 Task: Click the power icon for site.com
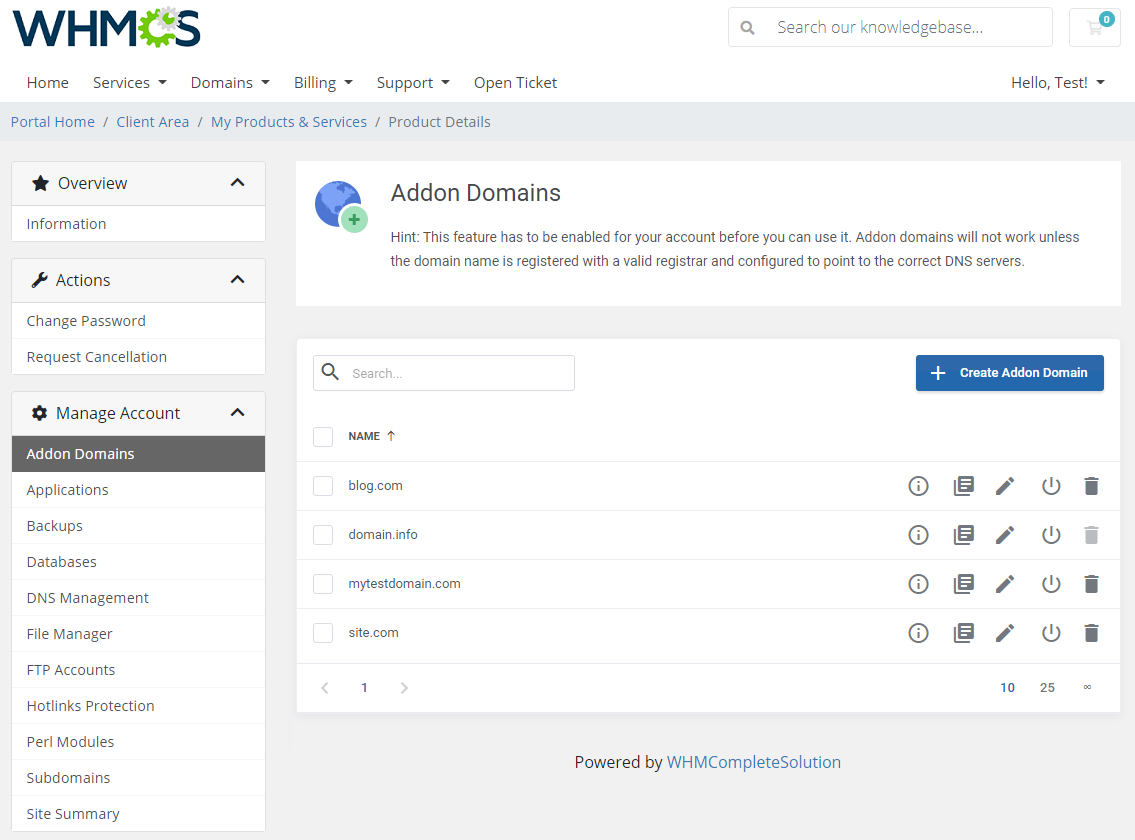[x=1051, y=633]
